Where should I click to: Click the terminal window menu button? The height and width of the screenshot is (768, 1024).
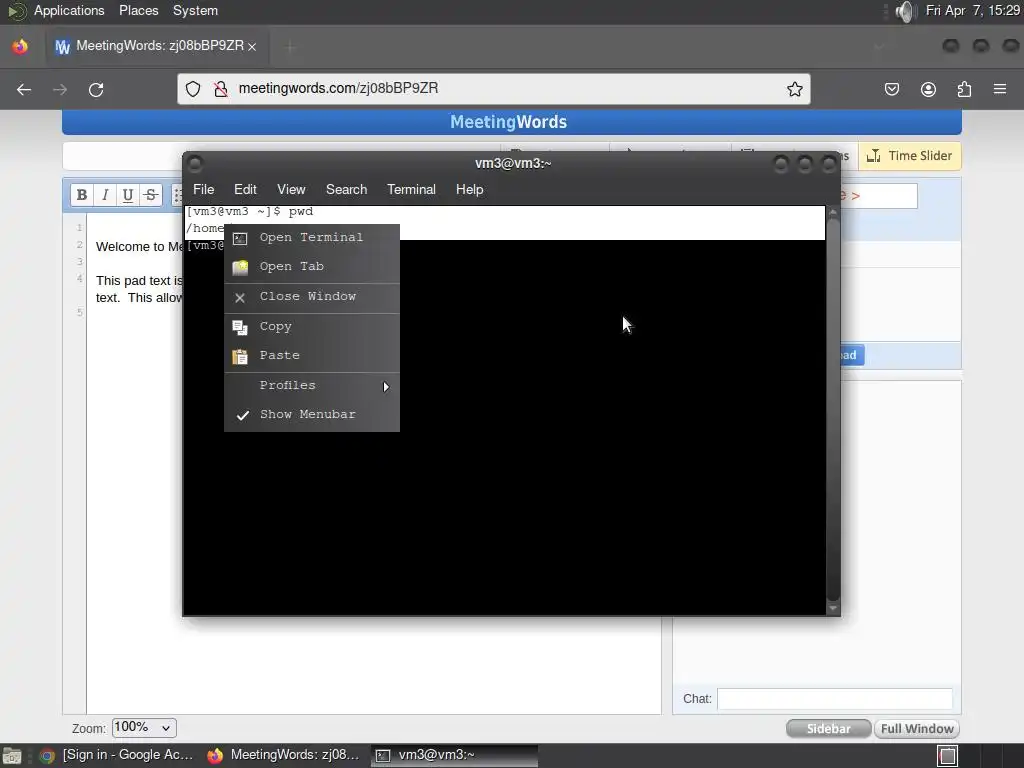(x=194, y=163)
